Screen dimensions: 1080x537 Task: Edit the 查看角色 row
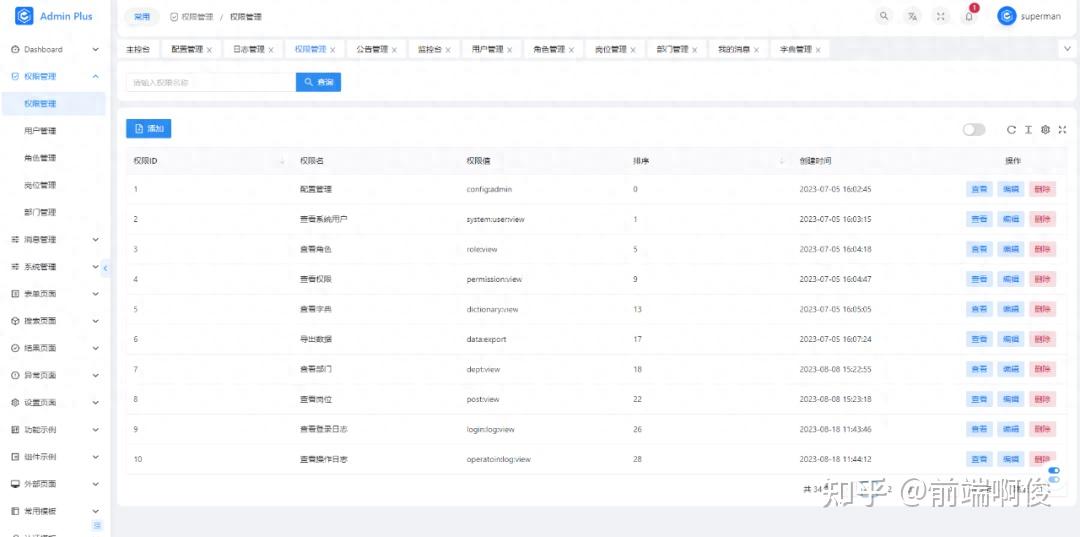coord(1010,249)
